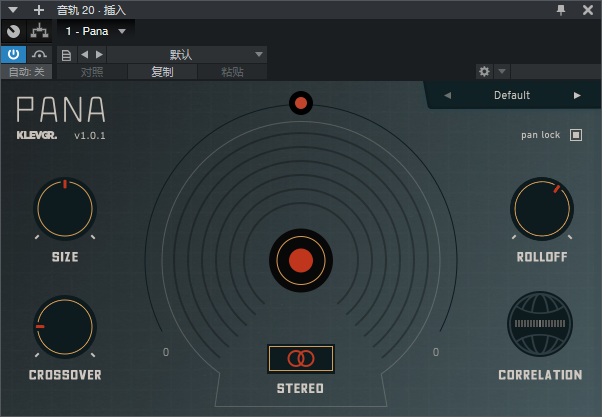Toggle the pan lock checkbox
Viewport: 602px width, 417px height.
(576, 135)
